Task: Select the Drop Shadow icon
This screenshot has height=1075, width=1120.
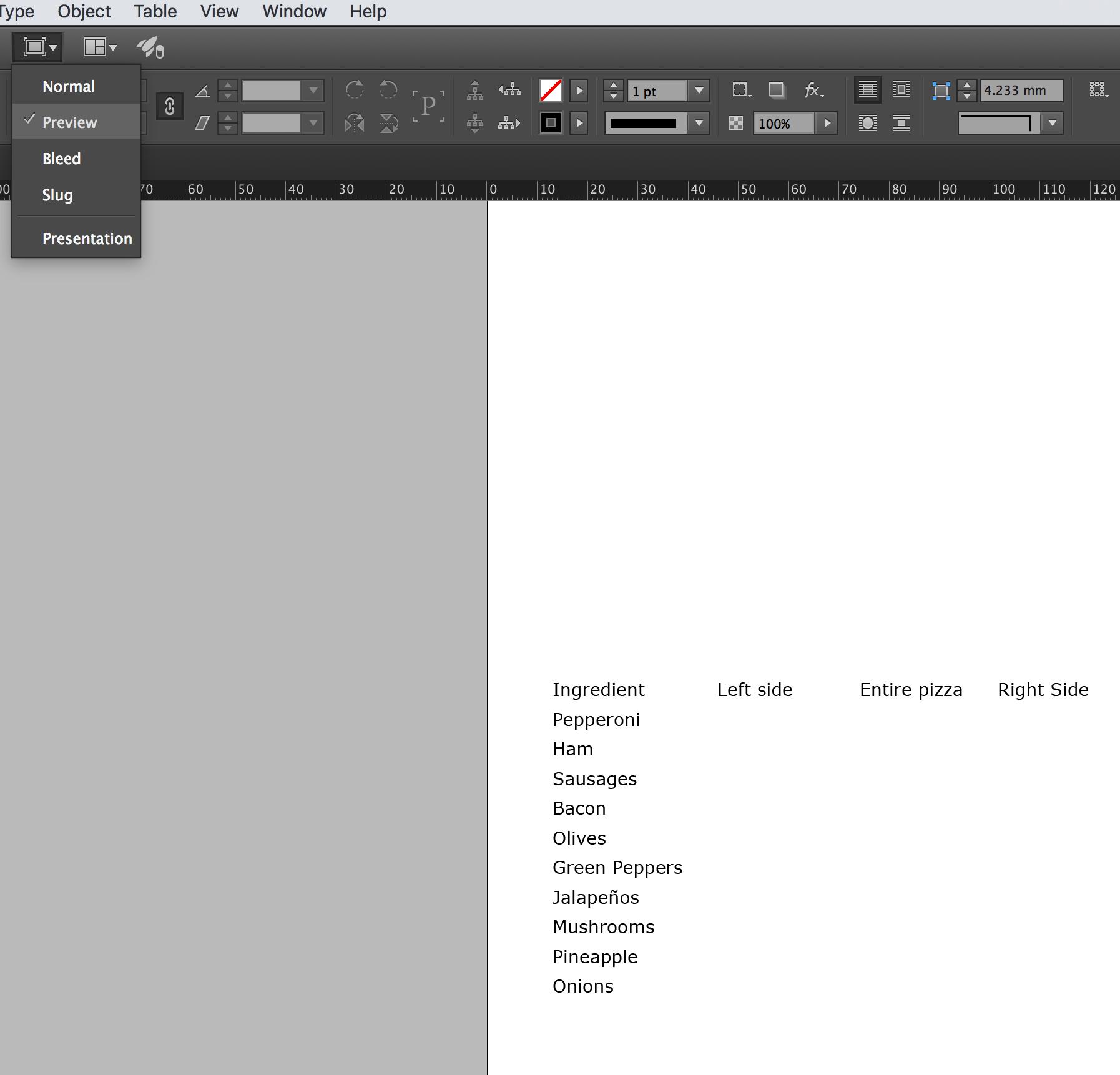Action: (777, 89)
